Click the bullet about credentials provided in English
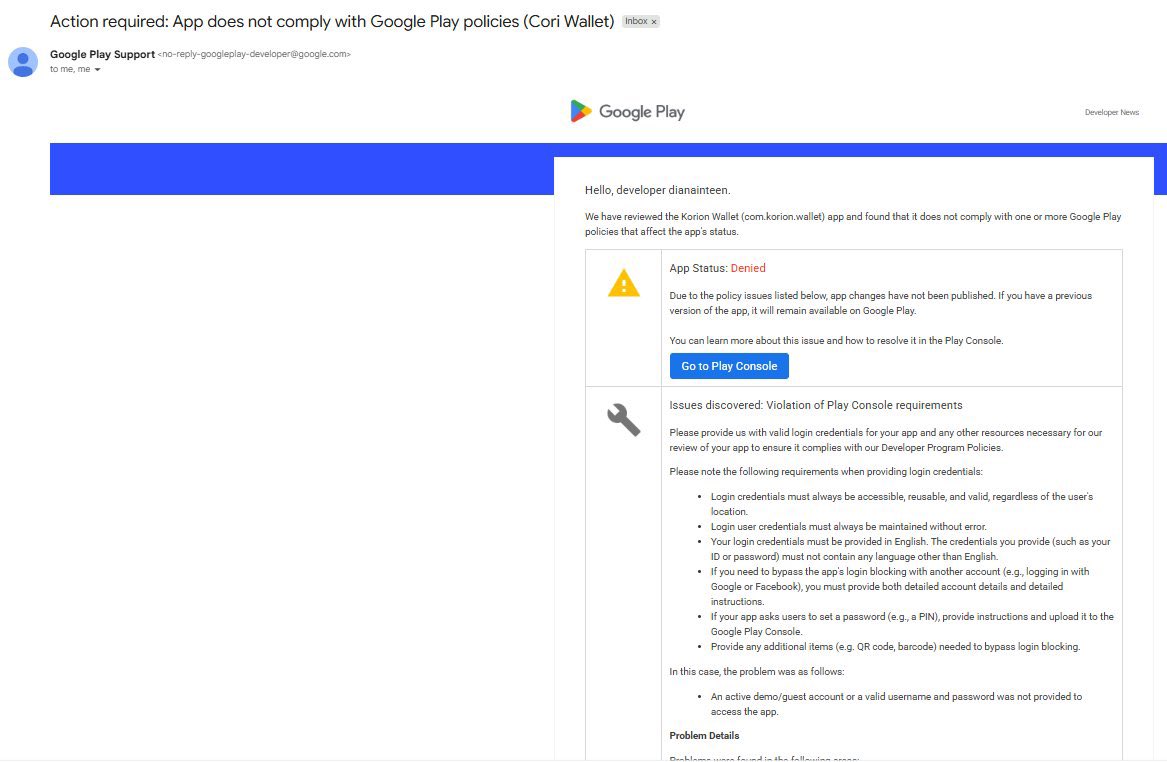This screenshot has width=1167, height=762. click(x=910, y=548)
